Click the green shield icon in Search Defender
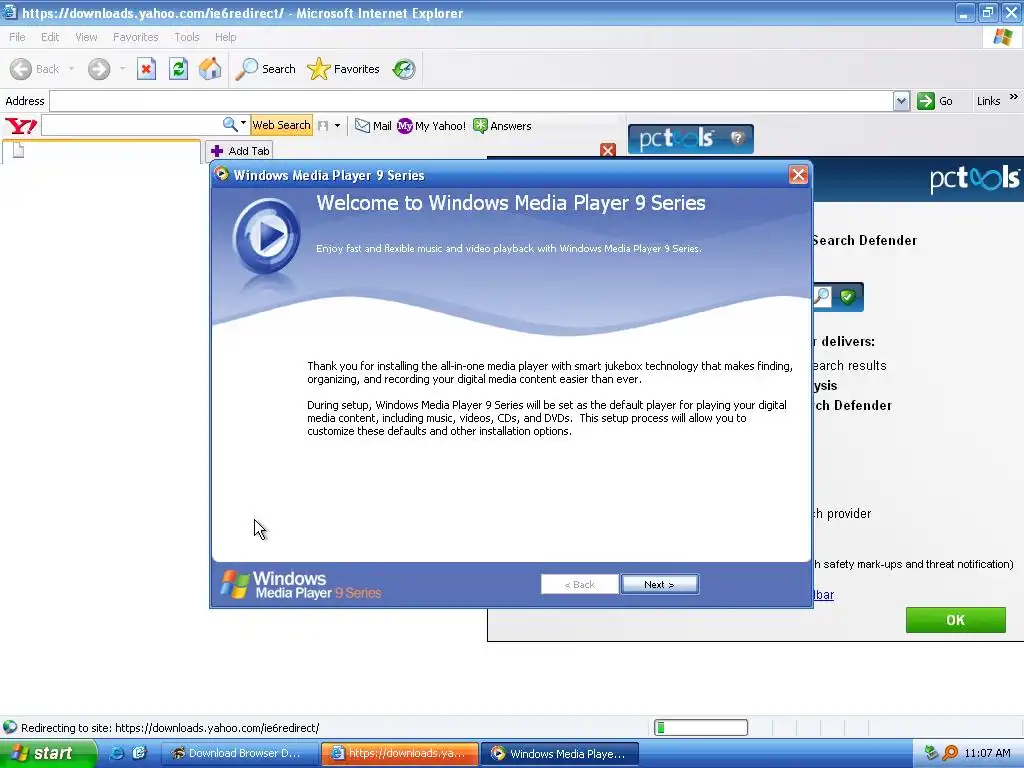 [848, 297]
